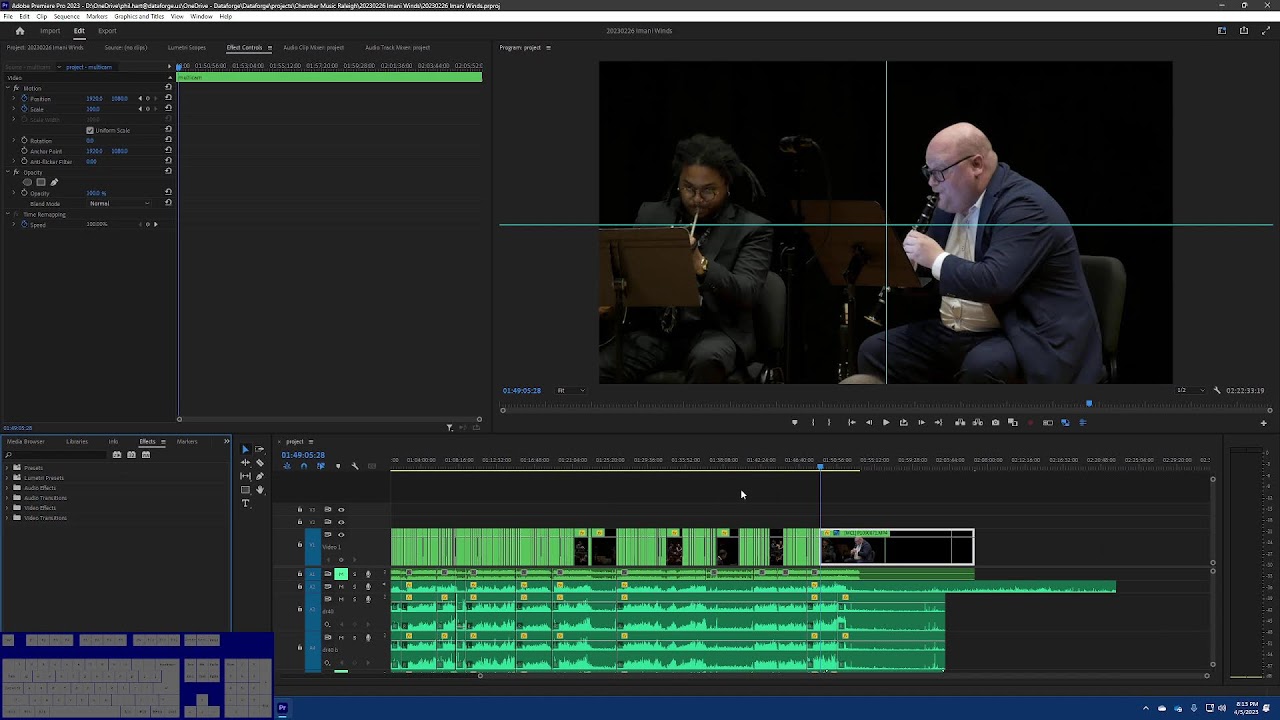Viewport: 1280px width, 720px height.
Task: Select the Slip tool
Action: tap(245, 476)
